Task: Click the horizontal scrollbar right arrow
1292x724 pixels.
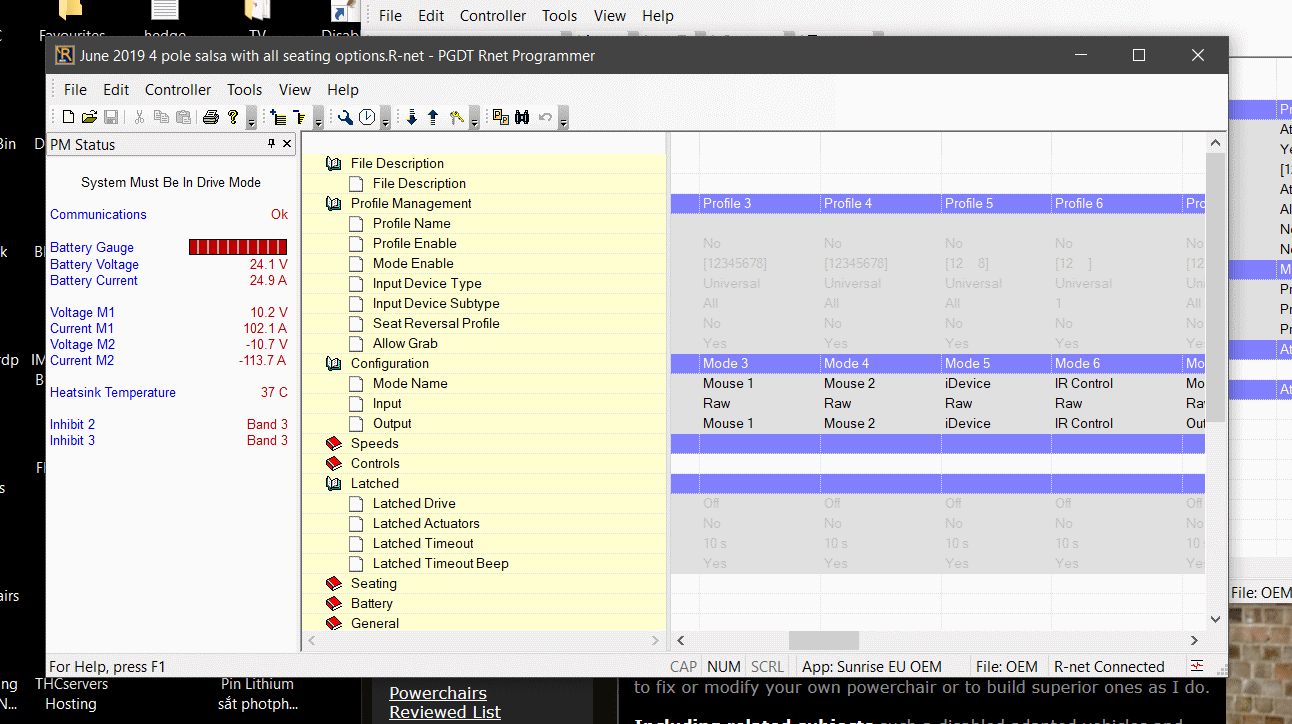Action: tap(1194, 640)
